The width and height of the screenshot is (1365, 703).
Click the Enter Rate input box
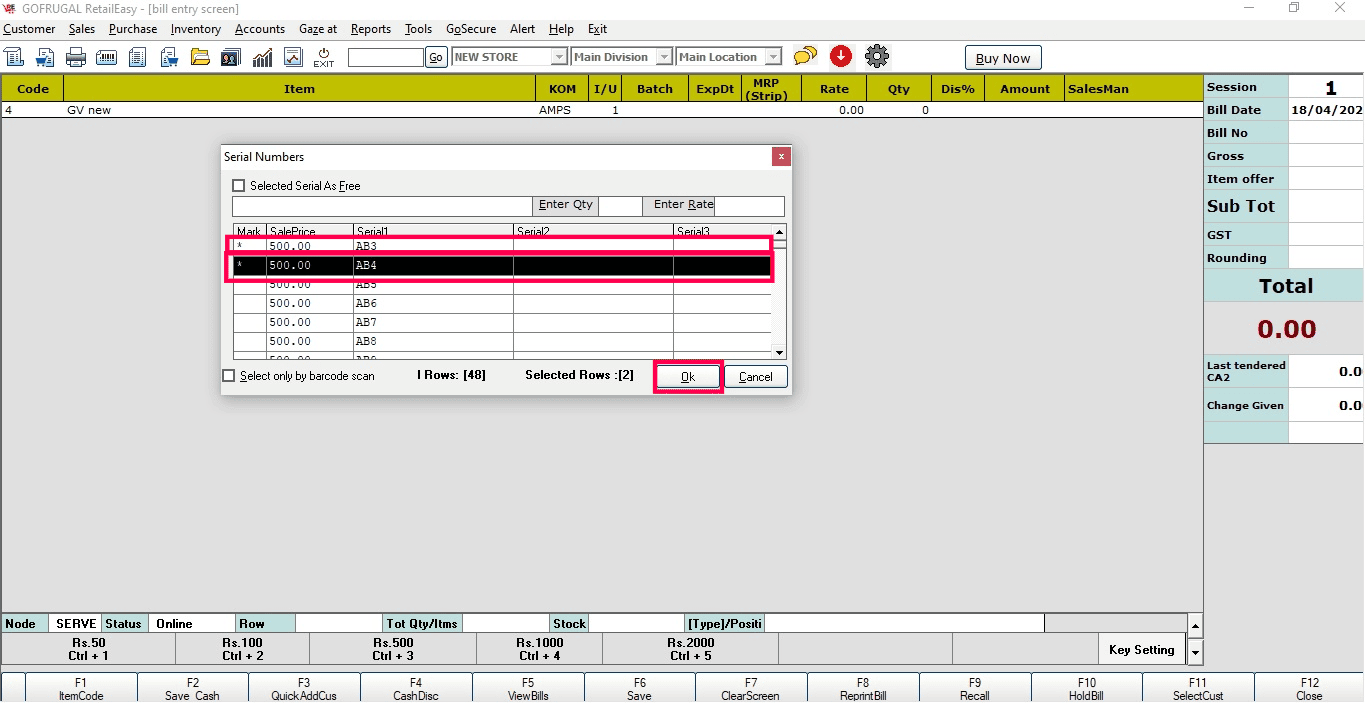tap(749, 205)
